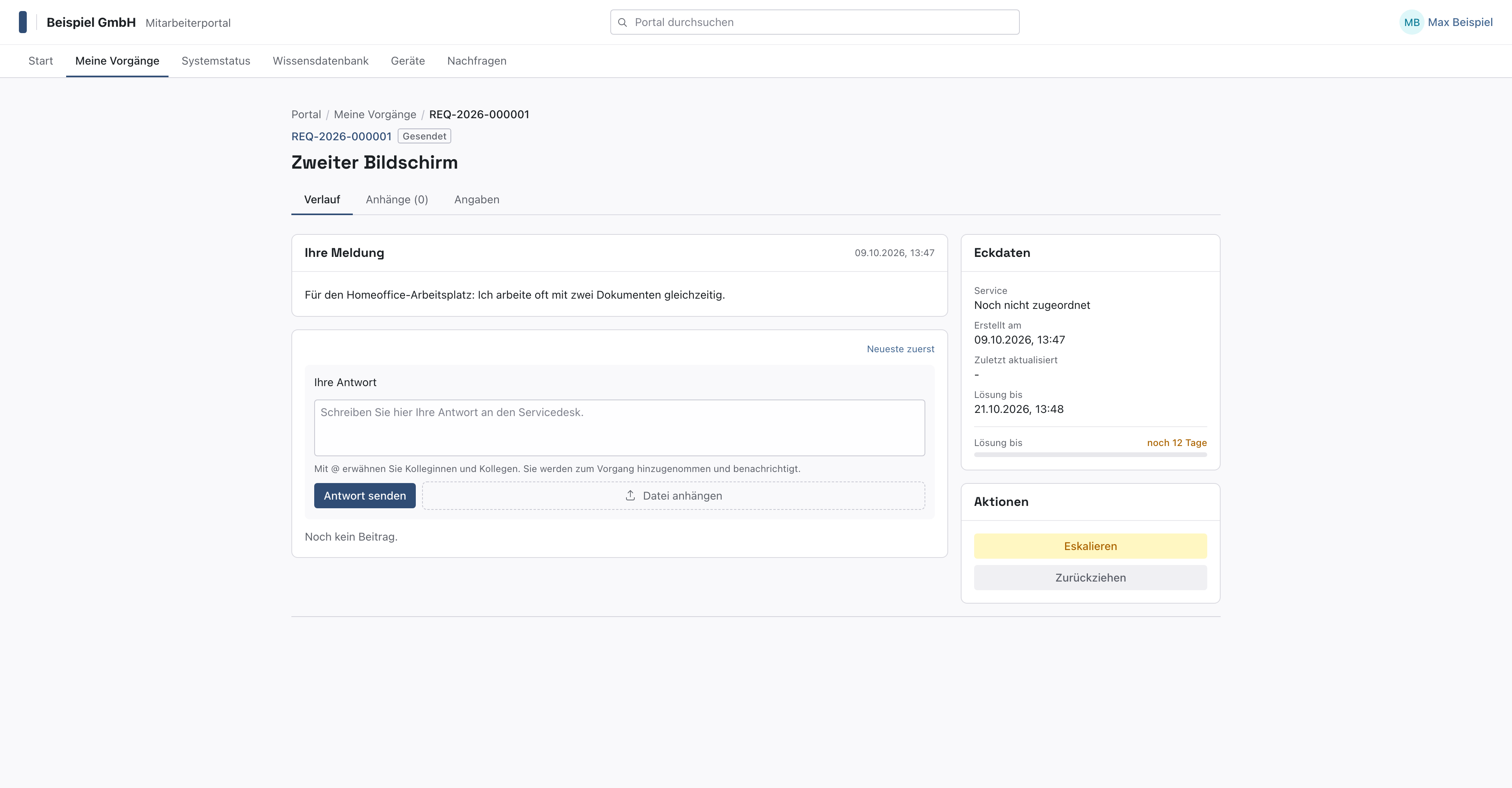The image size is (1512, 788).
Task: Click the Lösung bis progress bar
Action: click(x=1091, y=455)
